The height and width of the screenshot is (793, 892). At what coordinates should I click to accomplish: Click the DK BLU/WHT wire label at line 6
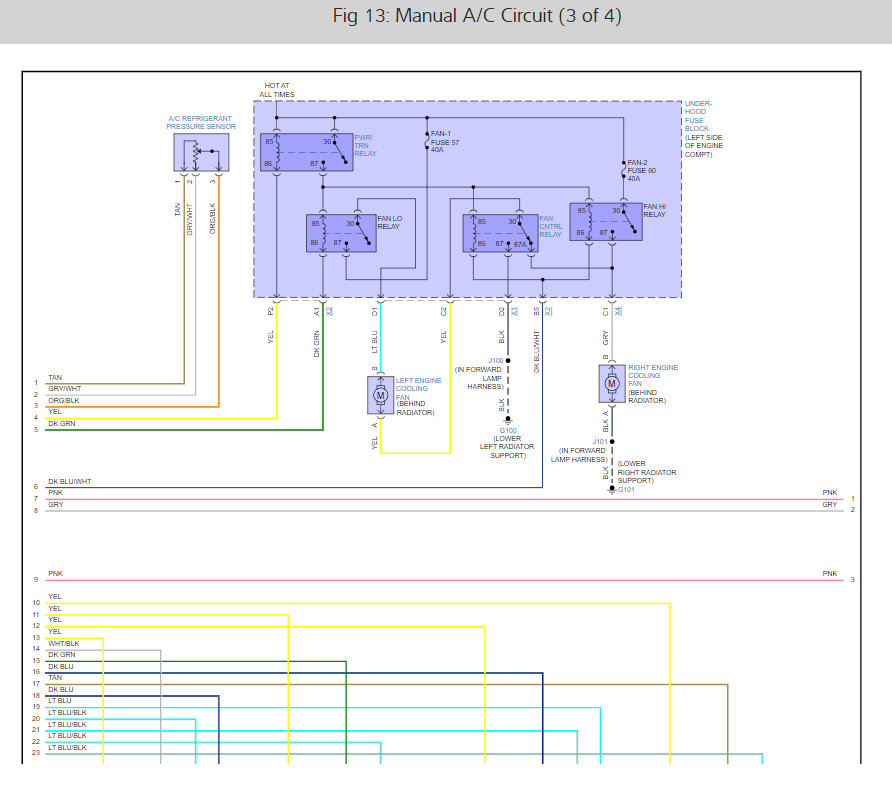pos(69,481)
